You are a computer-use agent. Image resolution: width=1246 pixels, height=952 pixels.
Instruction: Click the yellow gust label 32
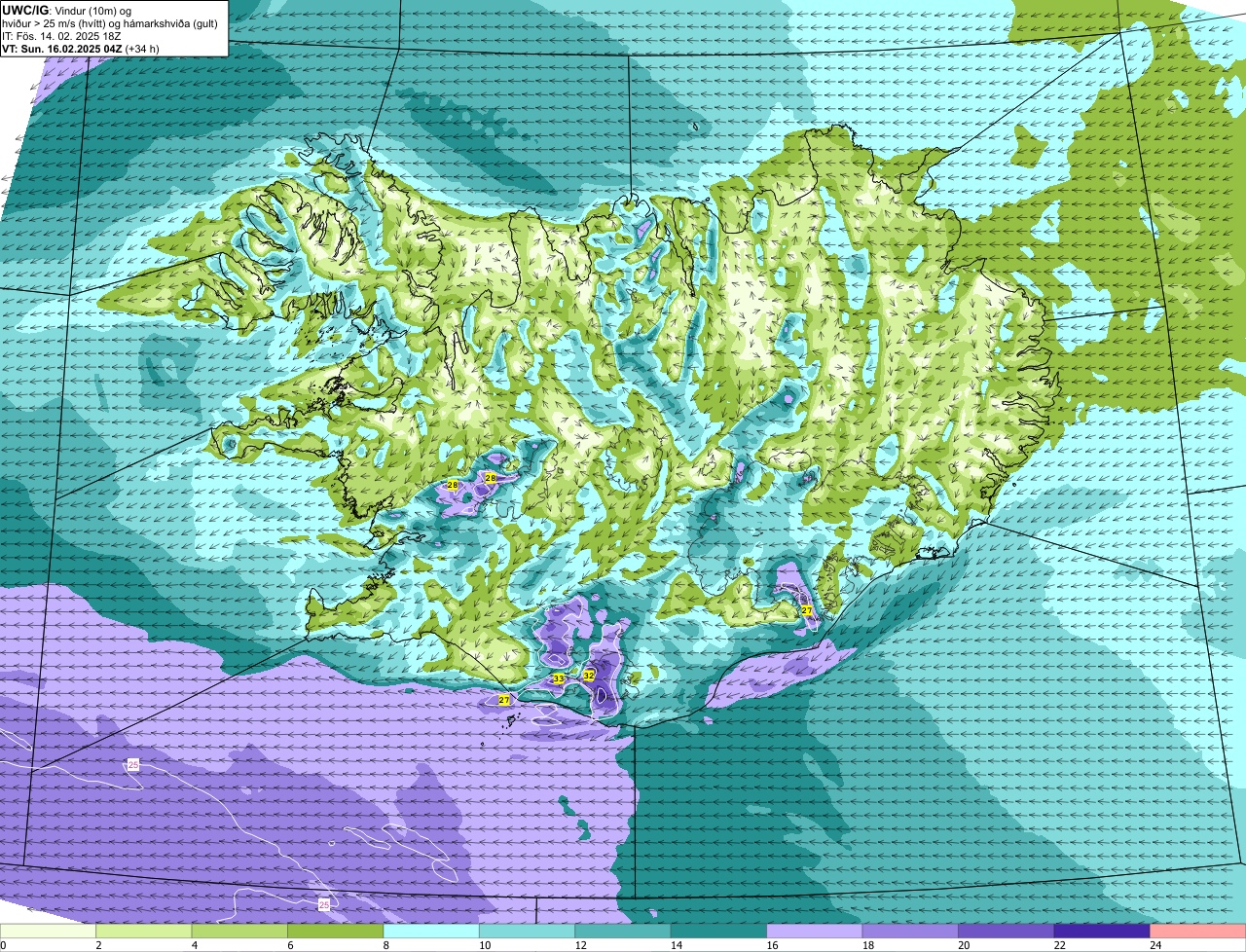coord(588,675)
